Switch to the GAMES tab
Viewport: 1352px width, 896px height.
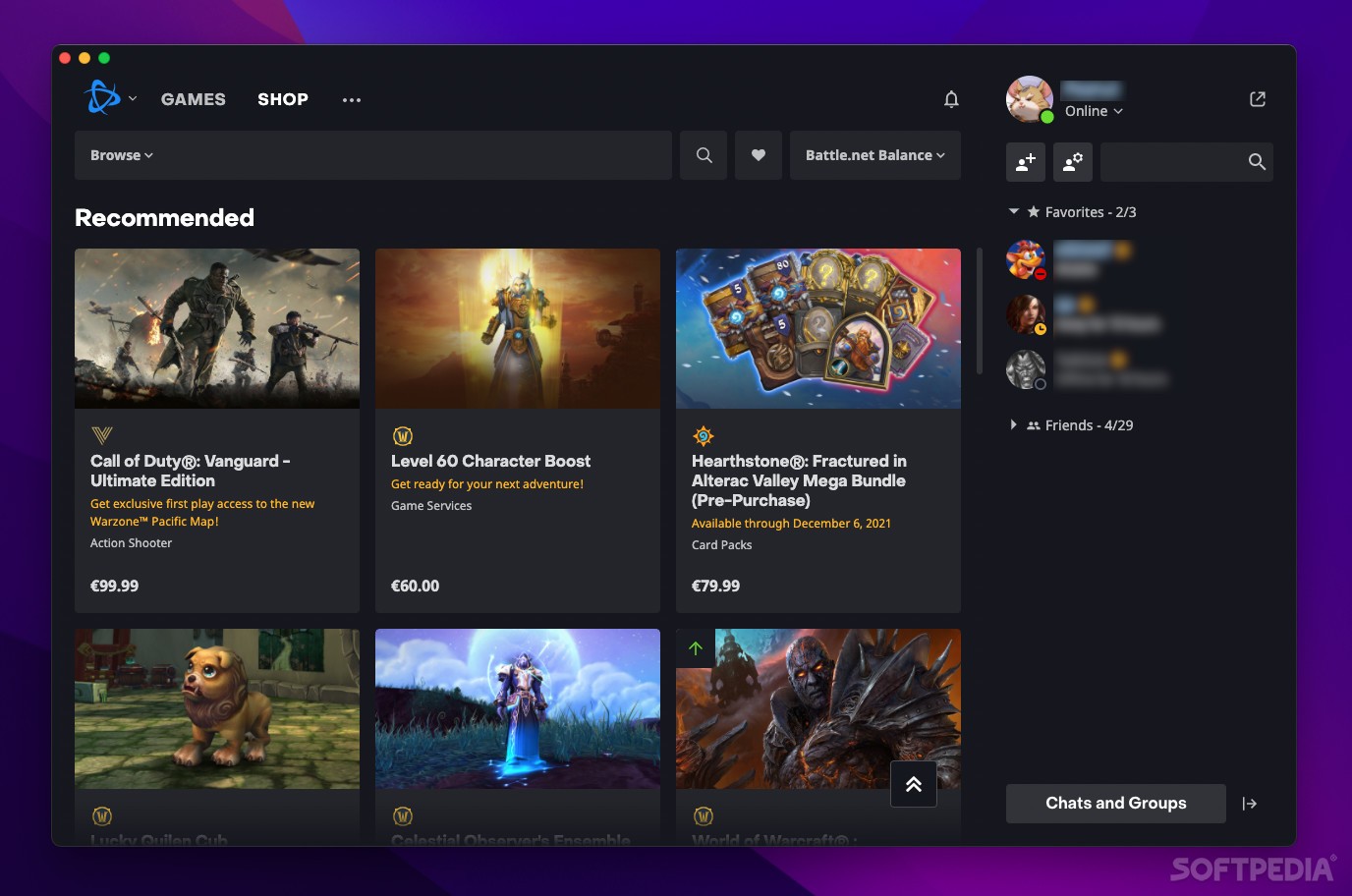193,98
